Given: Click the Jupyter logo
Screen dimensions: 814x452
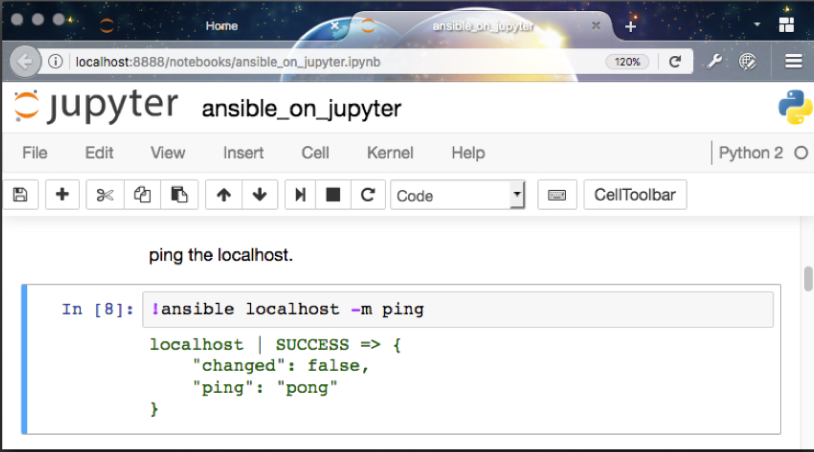Looking at the screenshot, I should pyautogui.click(x=96, y=105).
